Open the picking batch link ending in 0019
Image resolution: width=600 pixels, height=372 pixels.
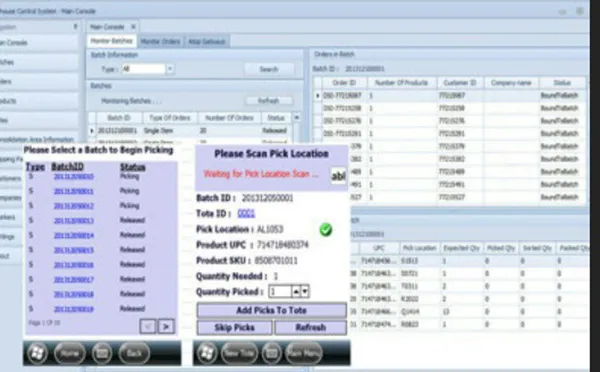(73, 309)
